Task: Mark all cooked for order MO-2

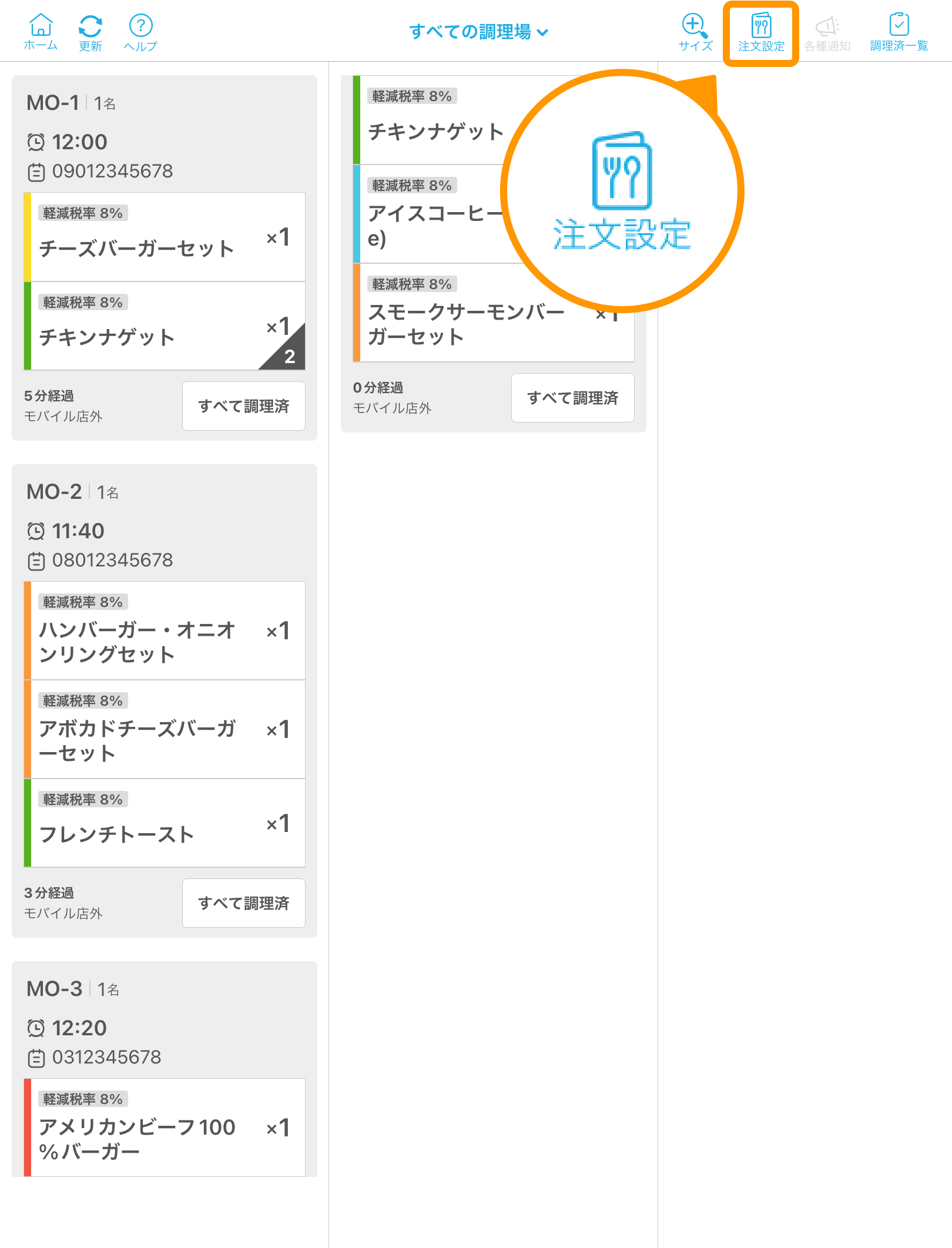Action: [x=243, y=903]
